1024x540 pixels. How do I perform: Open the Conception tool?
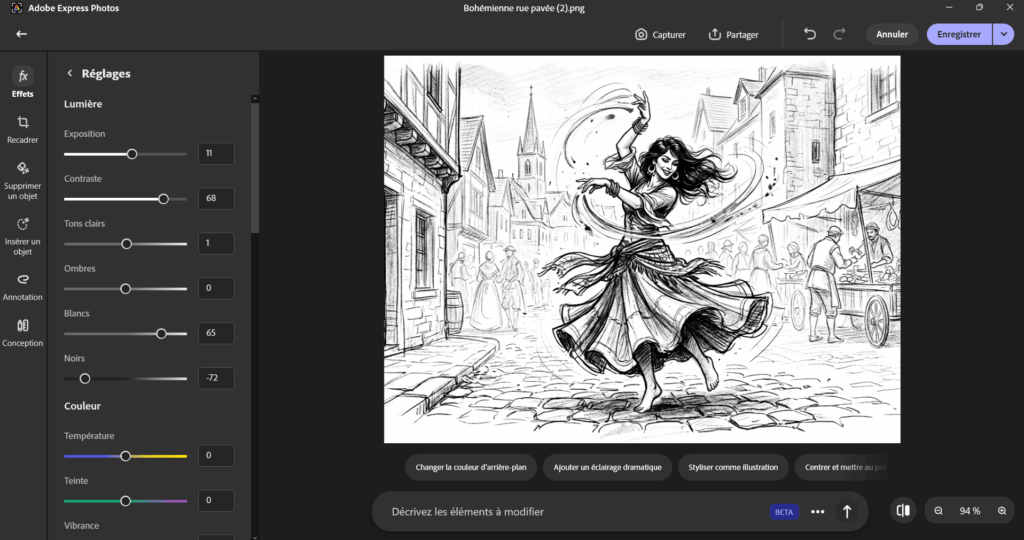[x=22, y=332]
